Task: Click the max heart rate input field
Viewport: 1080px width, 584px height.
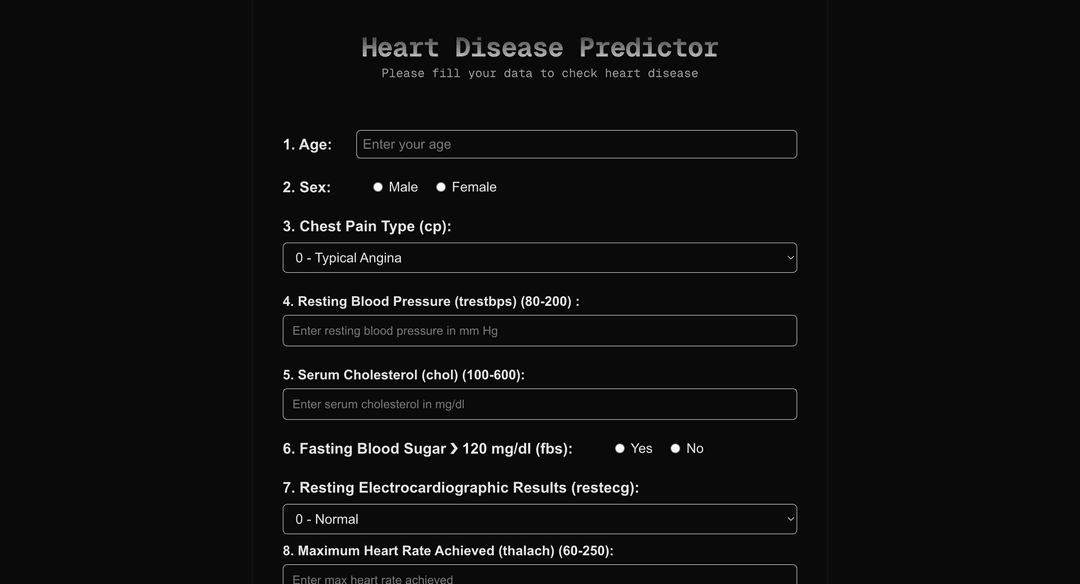Action: coord(540,578)
